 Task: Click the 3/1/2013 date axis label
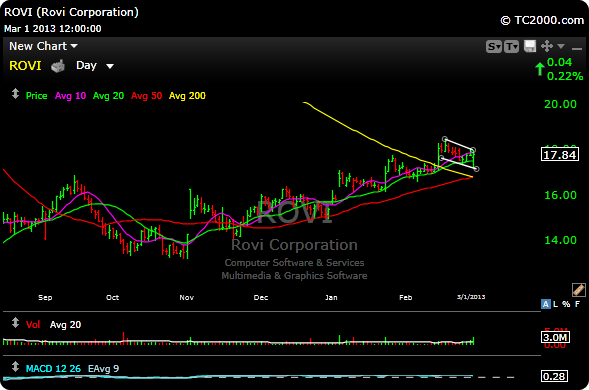[471, 297]
